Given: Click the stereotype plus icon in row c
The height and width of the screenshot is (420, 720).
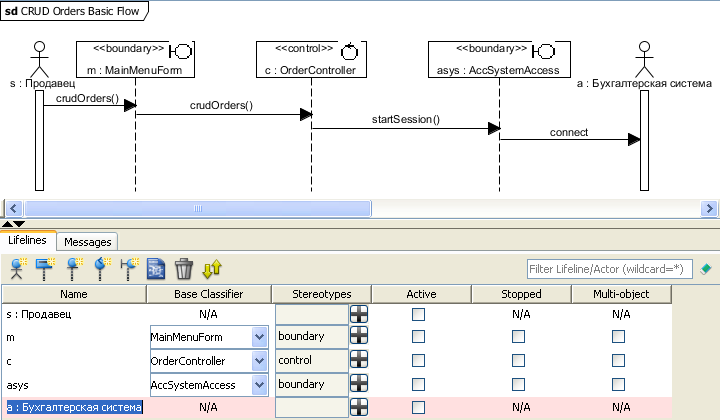Looking at the screenshot, I should (359, 359).
